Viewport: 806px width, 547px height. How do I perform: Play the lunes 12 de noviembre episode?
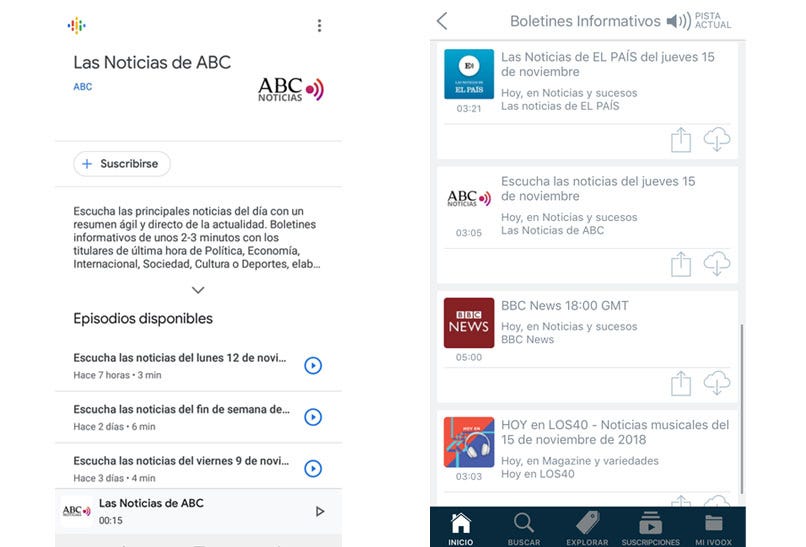(313, 365)
